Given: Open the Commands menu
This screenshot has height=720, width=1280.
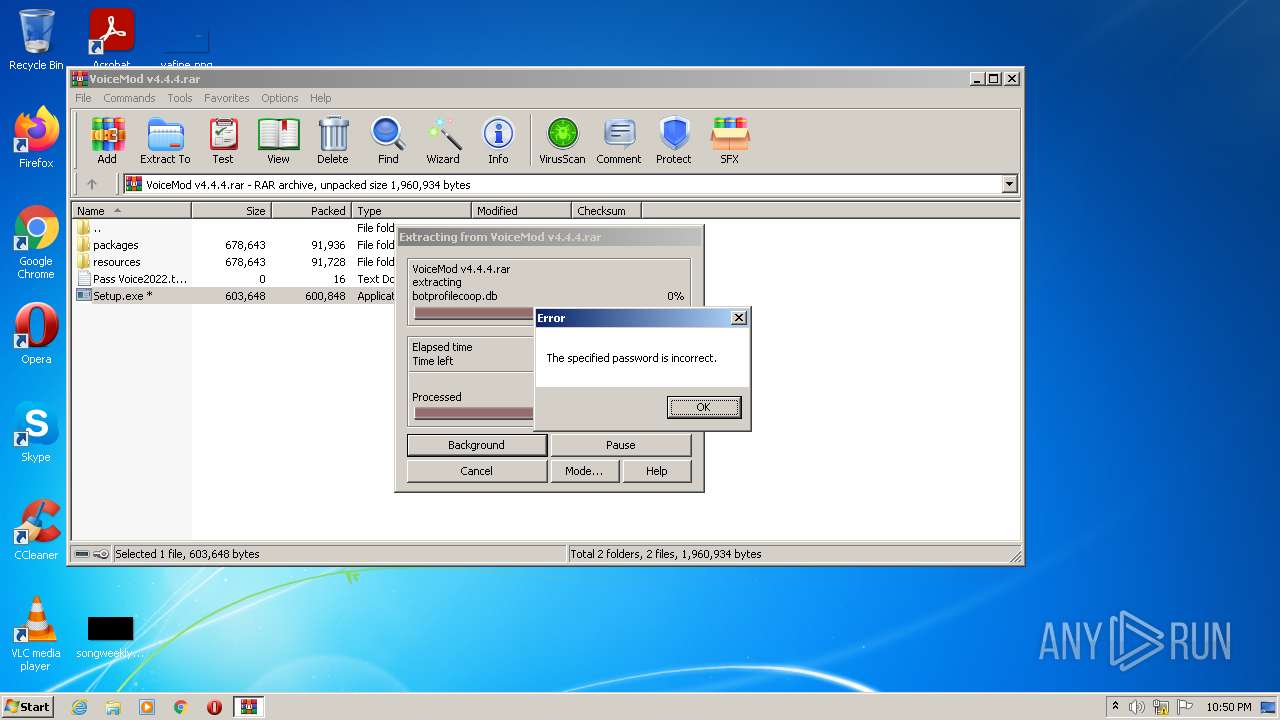Looking at the screenshot, I should pos(129,98).
